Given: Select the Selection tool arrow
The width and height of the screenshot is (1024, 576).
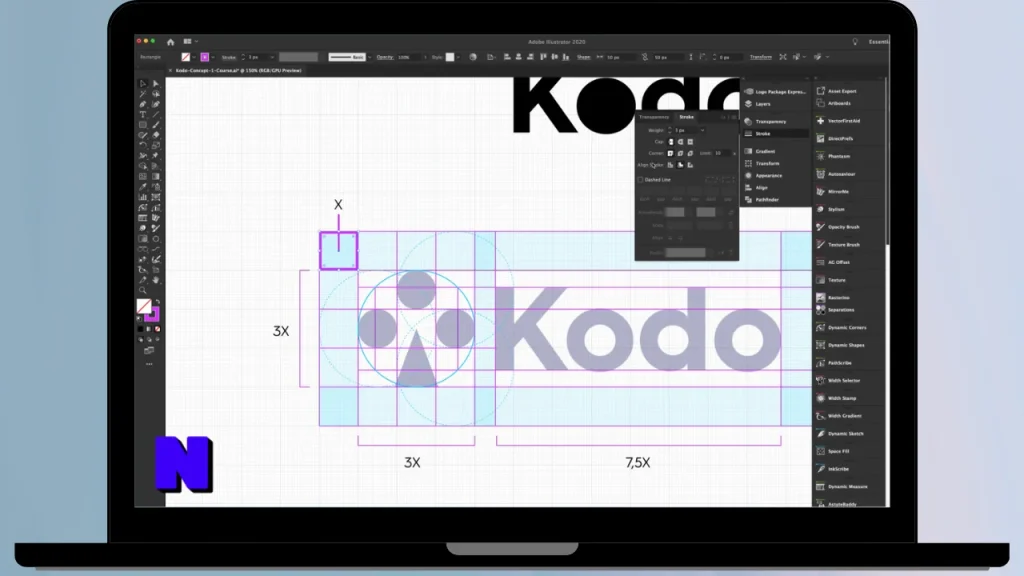Looking at the screenshot, I should 142,84.
